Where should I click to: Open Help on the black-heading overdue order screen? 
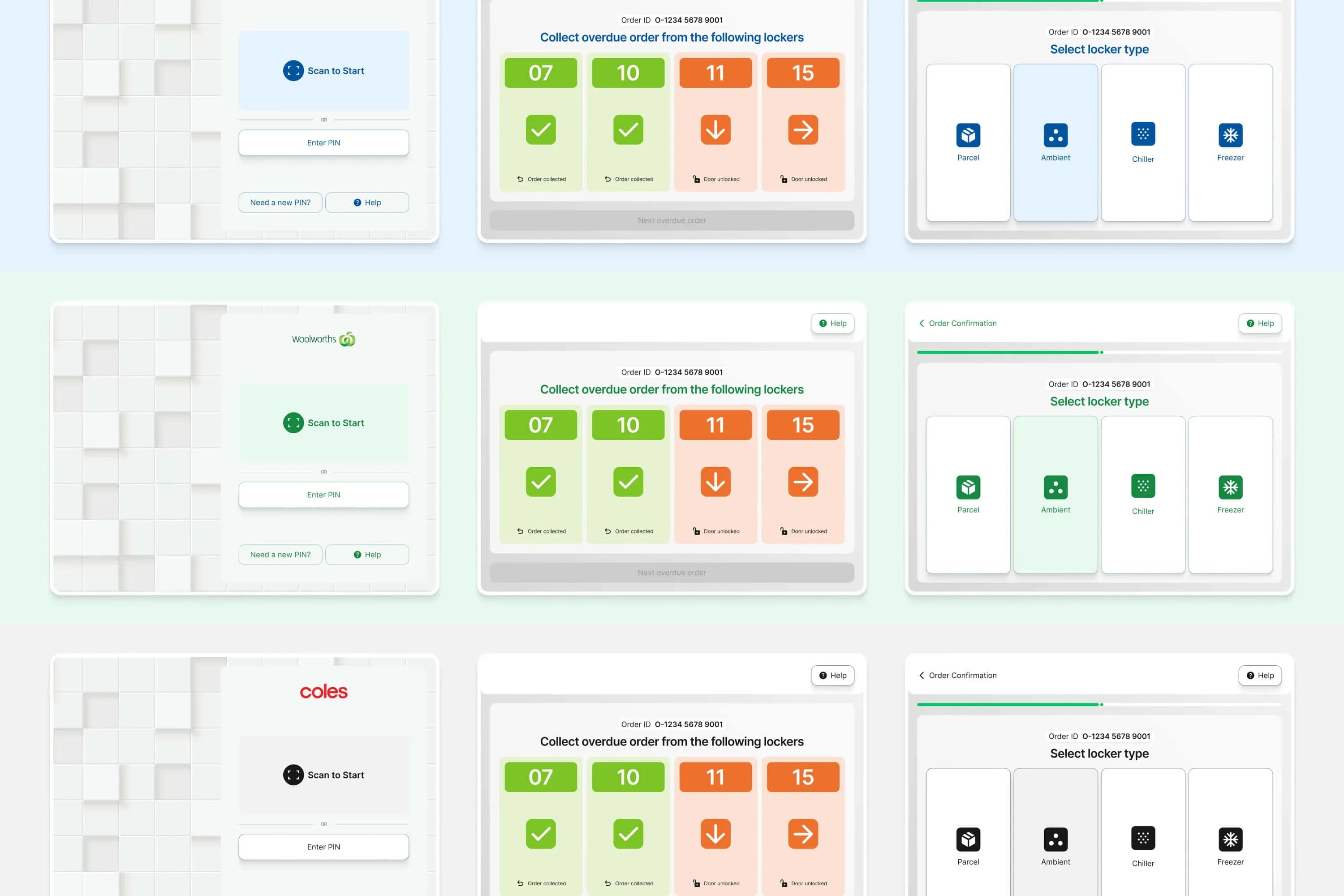[832, 676]
